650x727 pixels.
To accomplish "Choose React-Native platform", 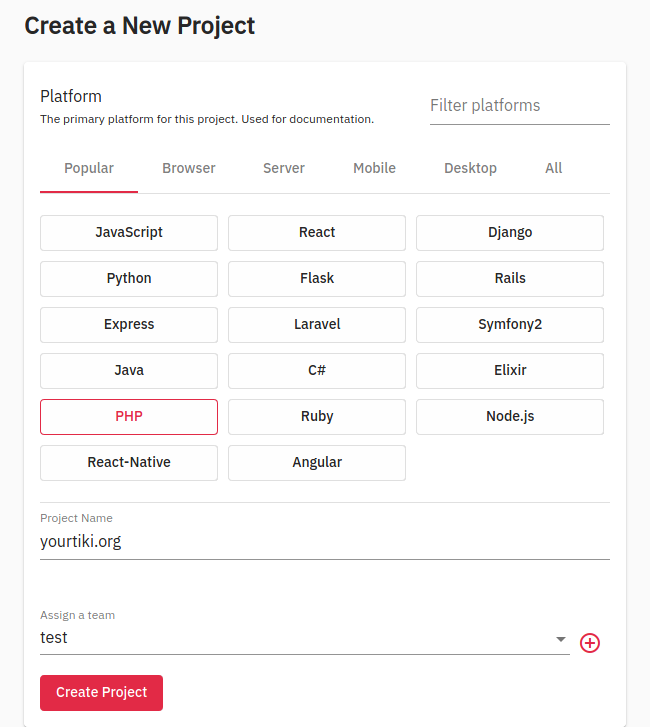I will pos(129,462).
